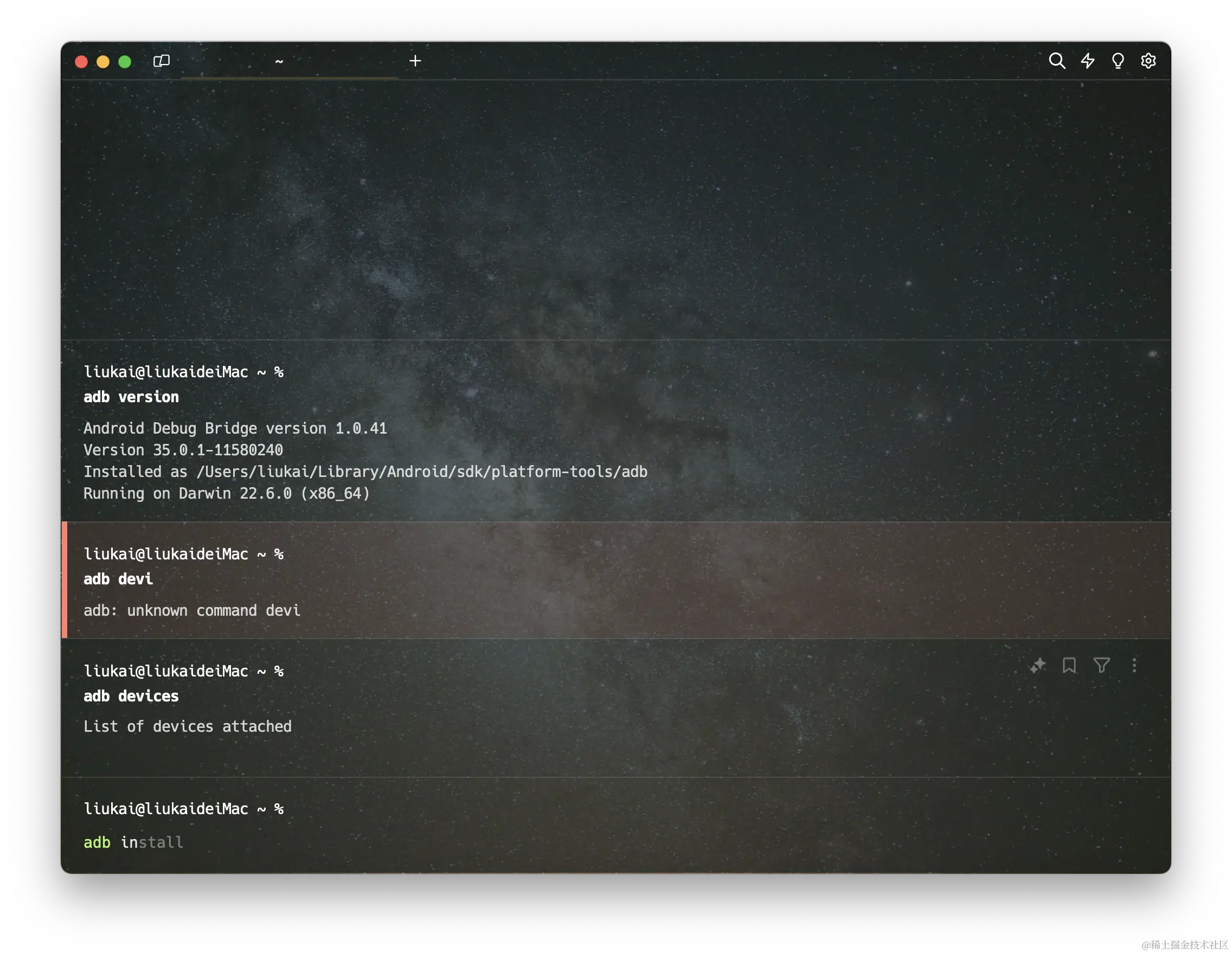Click the lightbulb resource icon
This screenshot has height=954, width=1232.
(1118, 61)
